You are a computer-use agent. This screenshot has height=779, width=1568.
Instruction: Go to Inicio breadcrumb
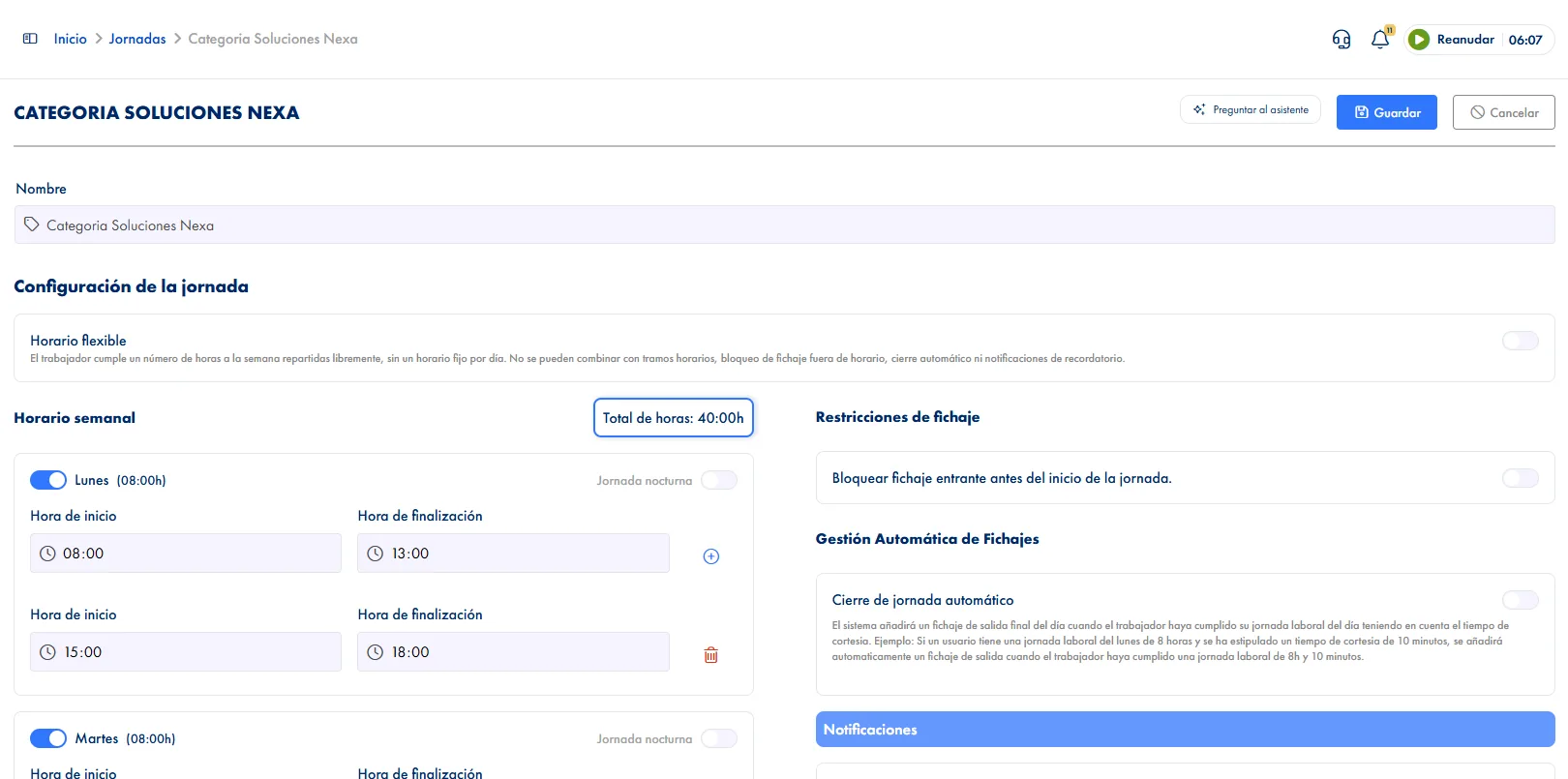(x=71, y=39)
